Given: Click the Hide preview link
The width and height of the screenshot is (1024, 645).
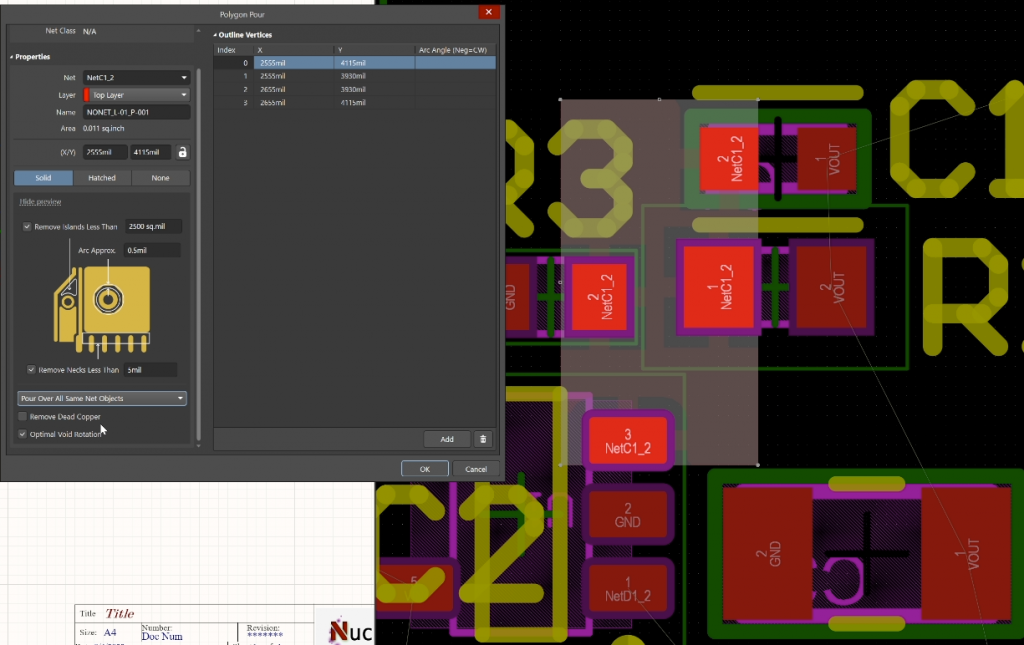Looking at the screenshot, I should pos(40,202).
